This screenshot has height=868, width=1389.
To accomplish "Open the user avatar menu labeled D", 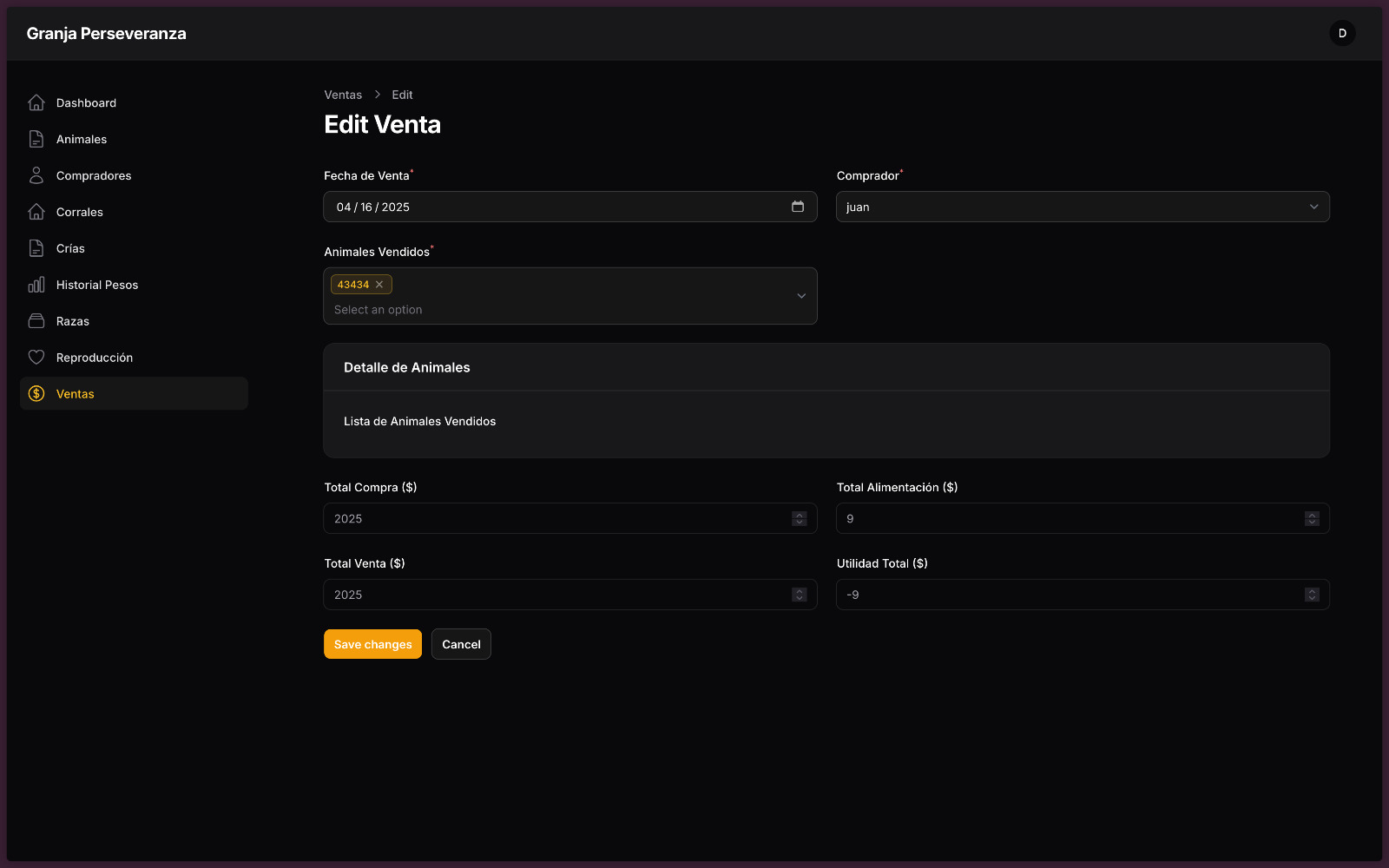I will [x=1342, y=33].
